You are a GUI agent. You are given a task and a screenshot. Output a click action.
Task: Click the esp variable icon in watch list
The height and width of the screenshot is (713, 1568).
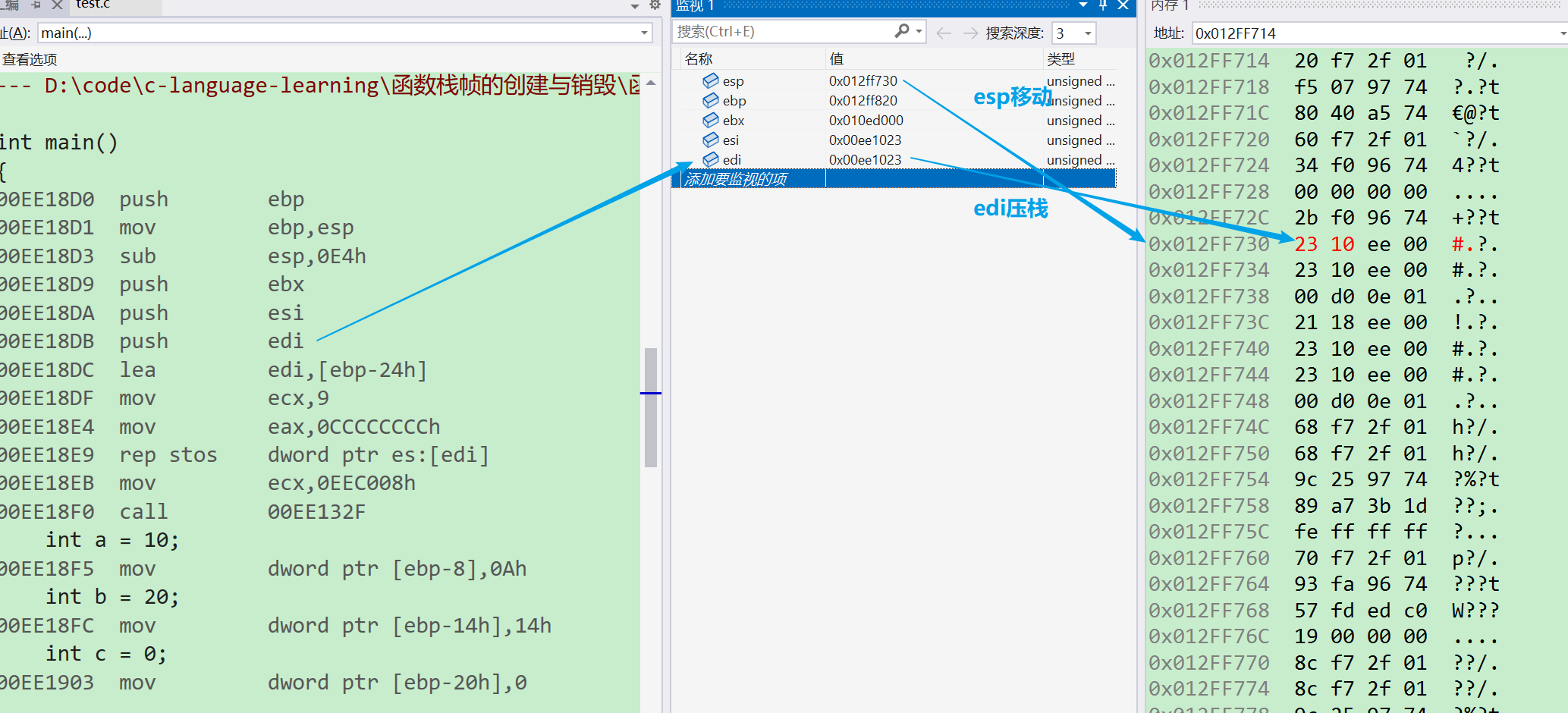pyautogui.click(x=710, y=80)
